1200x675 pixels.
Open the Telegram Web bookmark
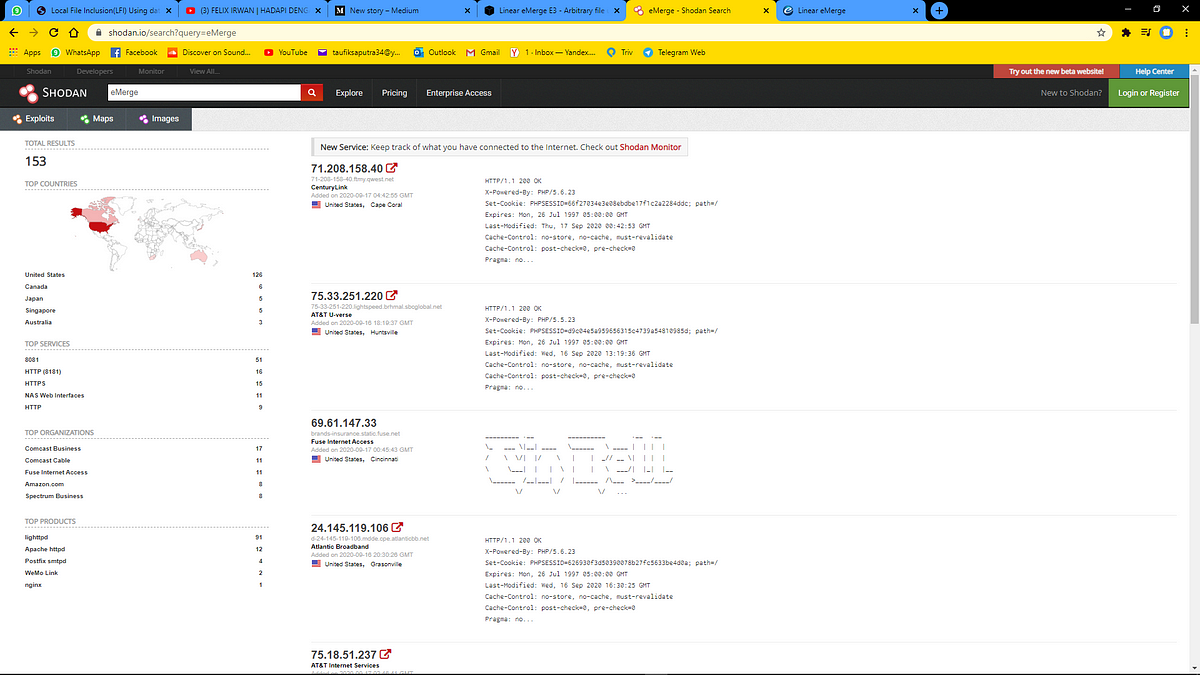coord(674,52)
